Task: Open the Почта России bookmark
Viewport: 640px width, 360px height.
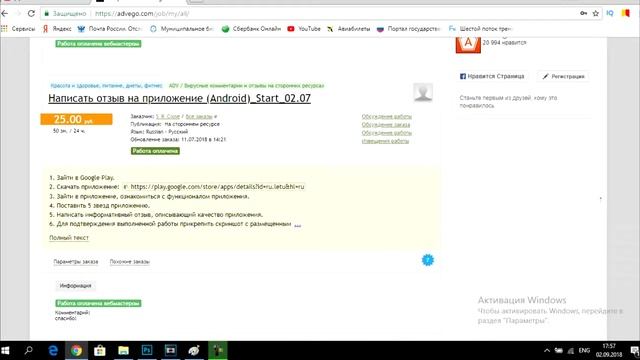Action: [109, 29]
